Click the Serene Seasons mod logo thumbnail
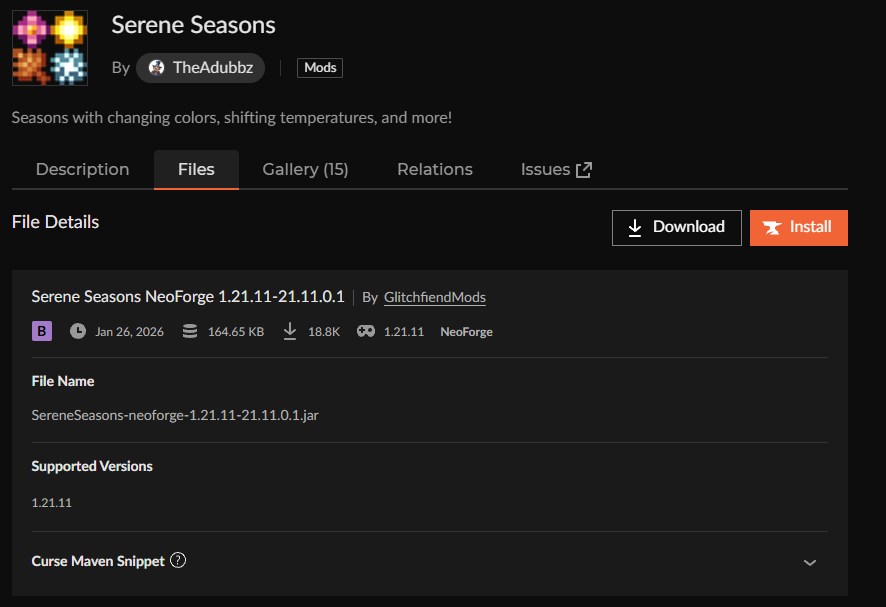This screenshot has width=886, height=607. coord(49,47)
